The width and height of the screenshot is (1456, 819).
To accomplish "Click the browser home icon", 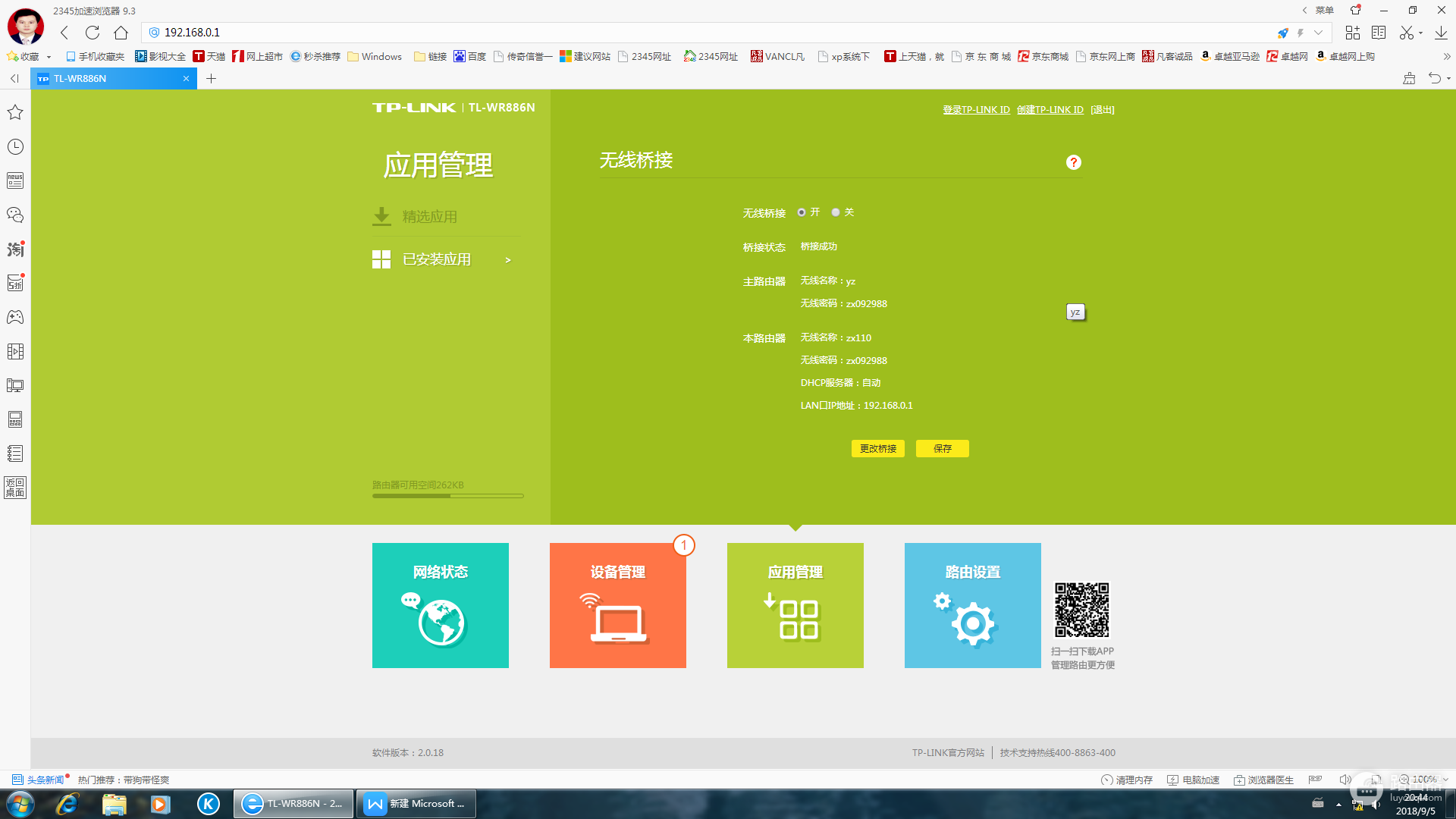I will [x=121, y=33].
